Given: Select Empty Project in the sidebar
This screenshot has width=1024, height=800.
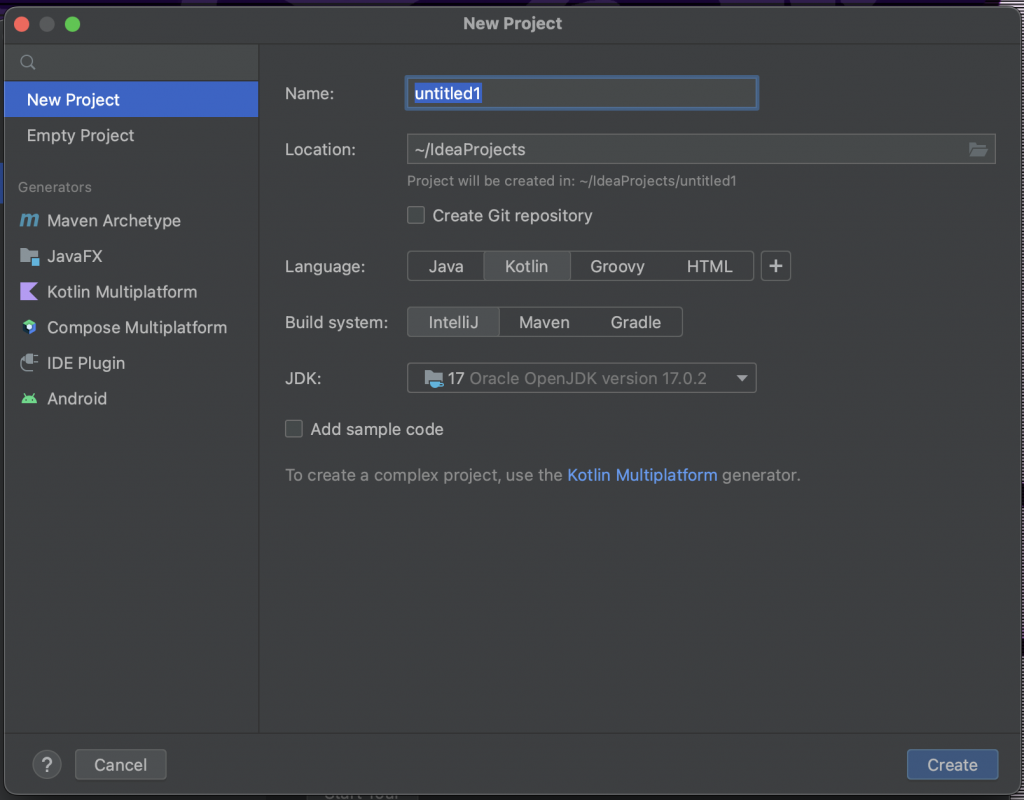Looking at the screenshot, I should (131, 135).
